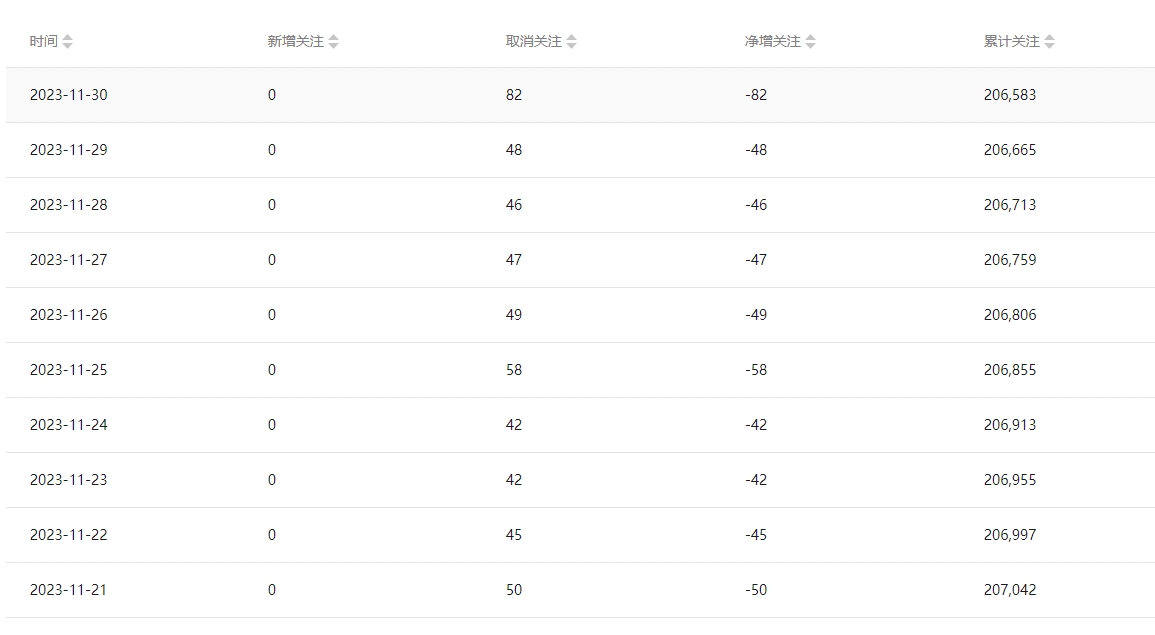
Task: Click new followers 0 in 2023-11-25 row
Action: pyautogui.click(x=272, y=370)
